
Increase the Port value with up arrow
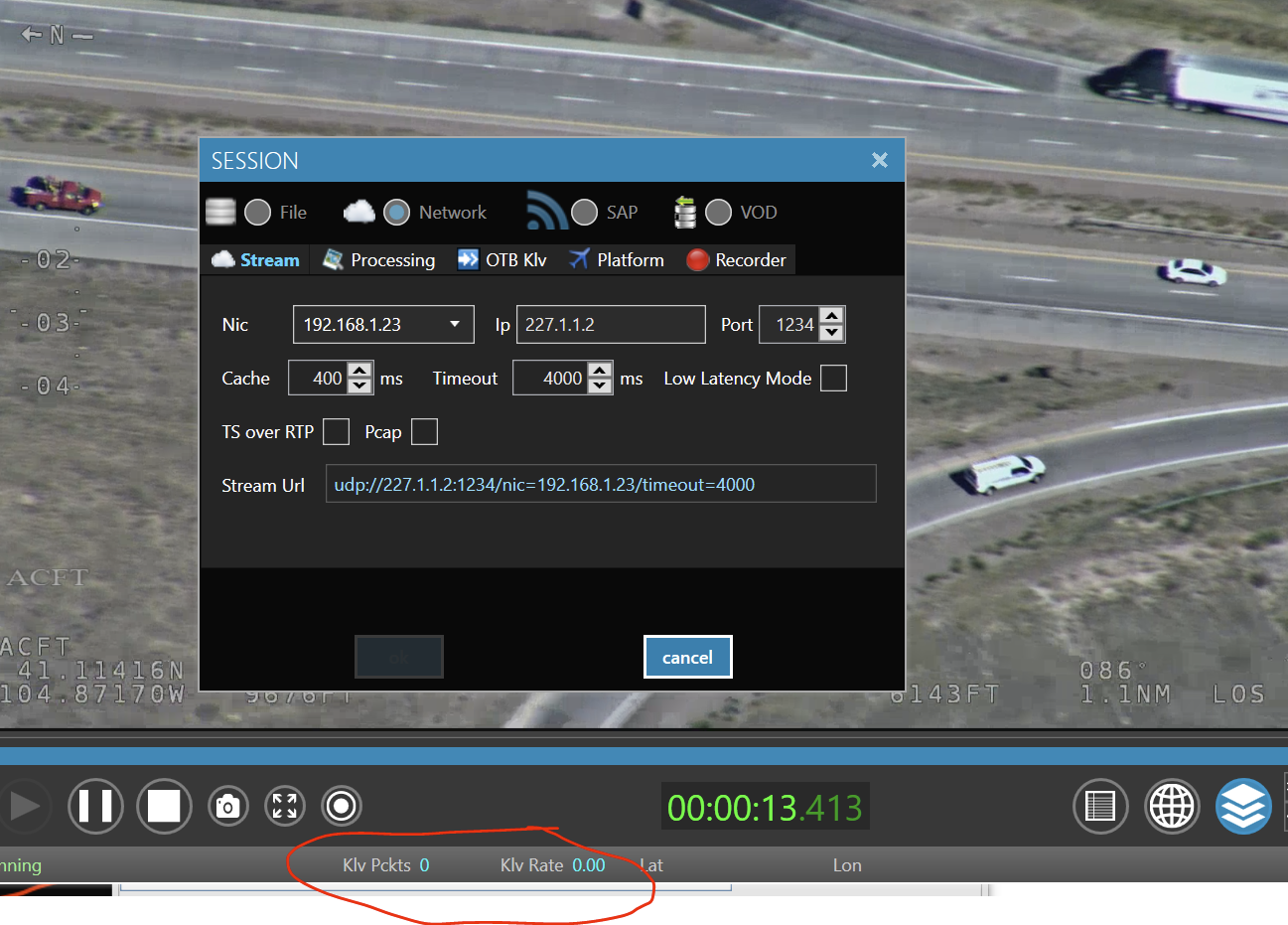pyautogui.click(x=832, y=316)
